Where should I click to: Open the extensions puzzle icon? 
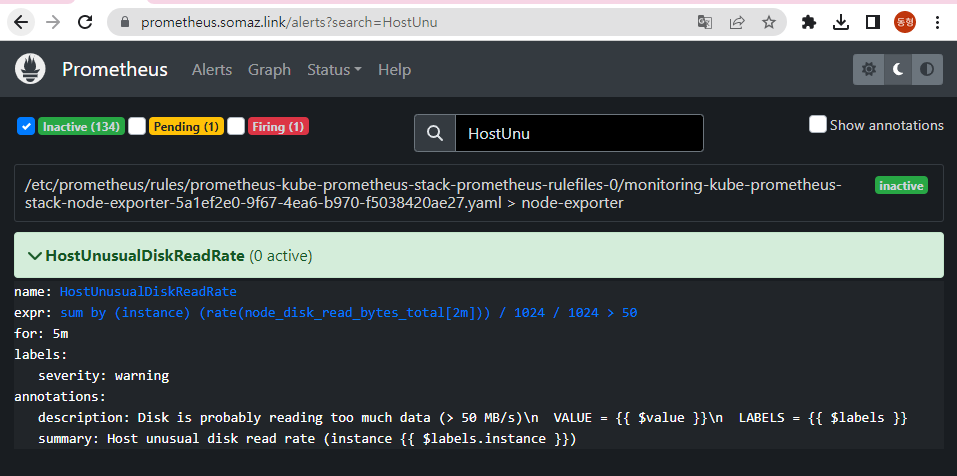click(809, 23)
